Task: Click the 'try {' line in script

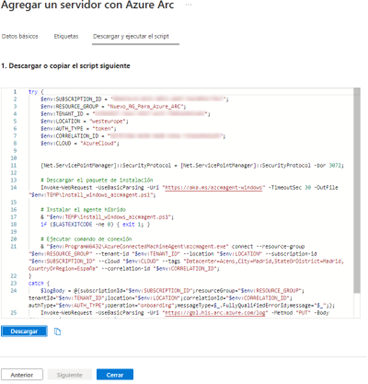Action: [36, 92]
